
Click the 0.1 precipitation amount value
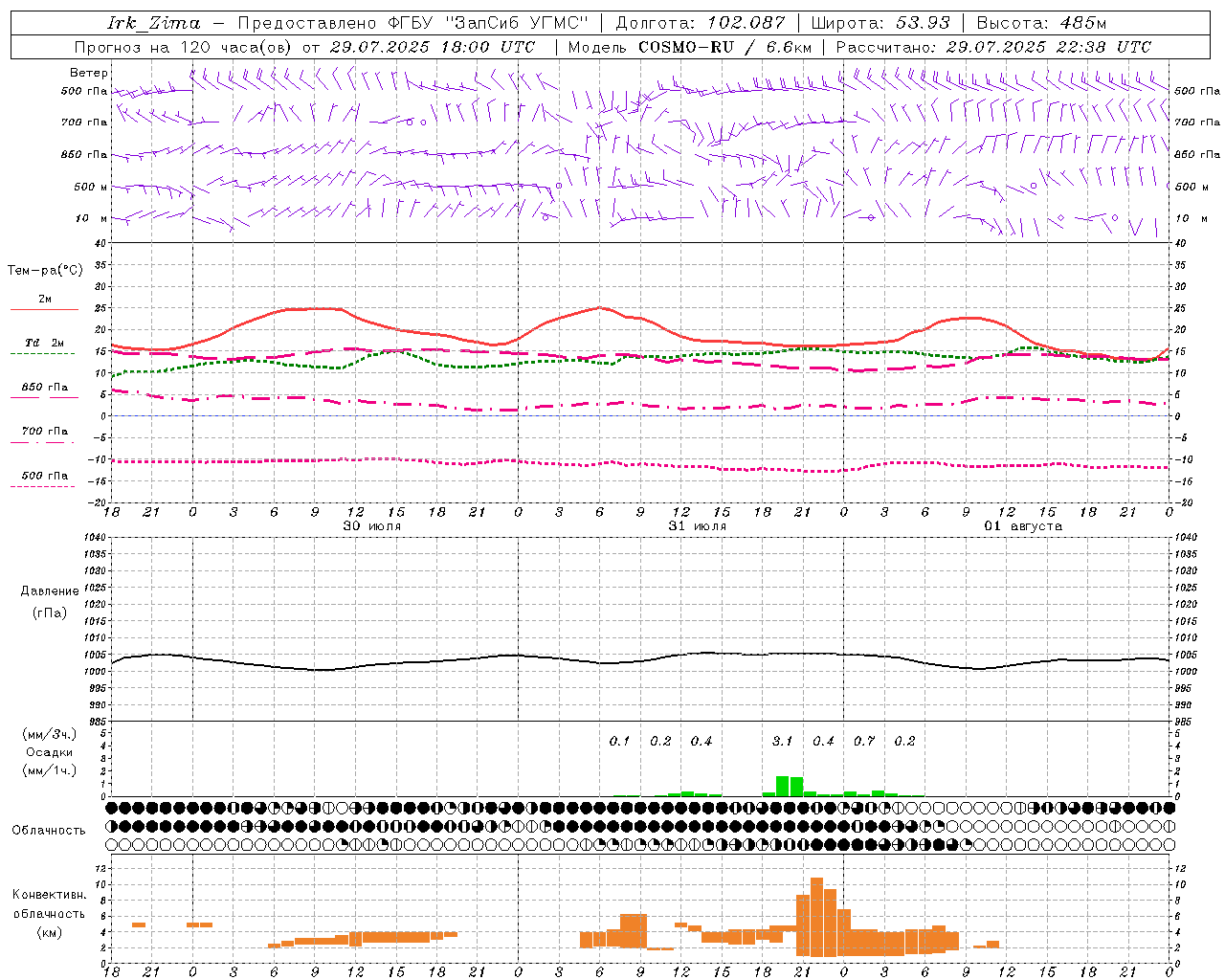tap(620, 742)
